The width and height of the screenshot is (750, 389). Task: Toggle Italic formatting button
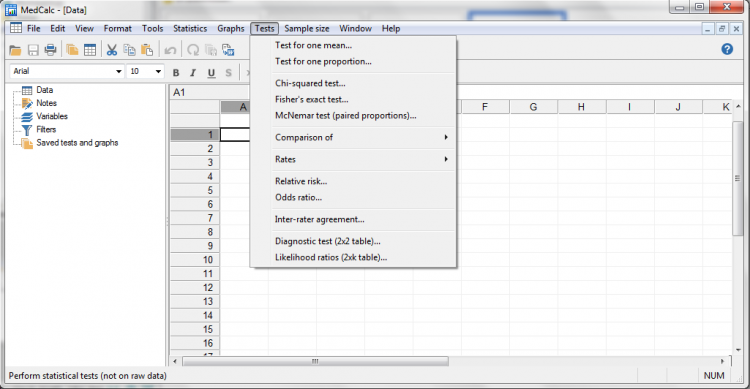click(193, 73)
